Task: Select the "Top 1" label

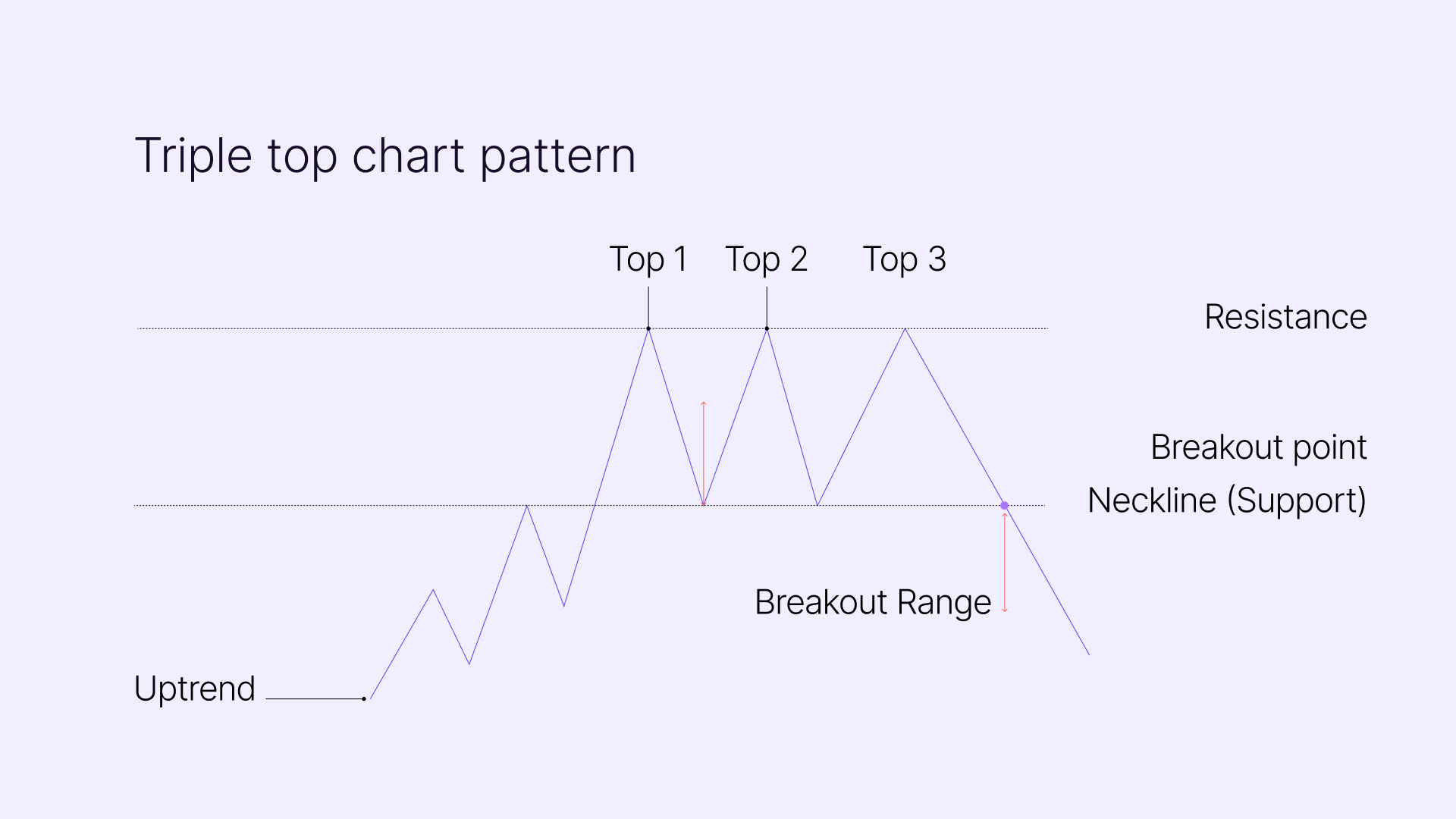Action: (648, 259)
